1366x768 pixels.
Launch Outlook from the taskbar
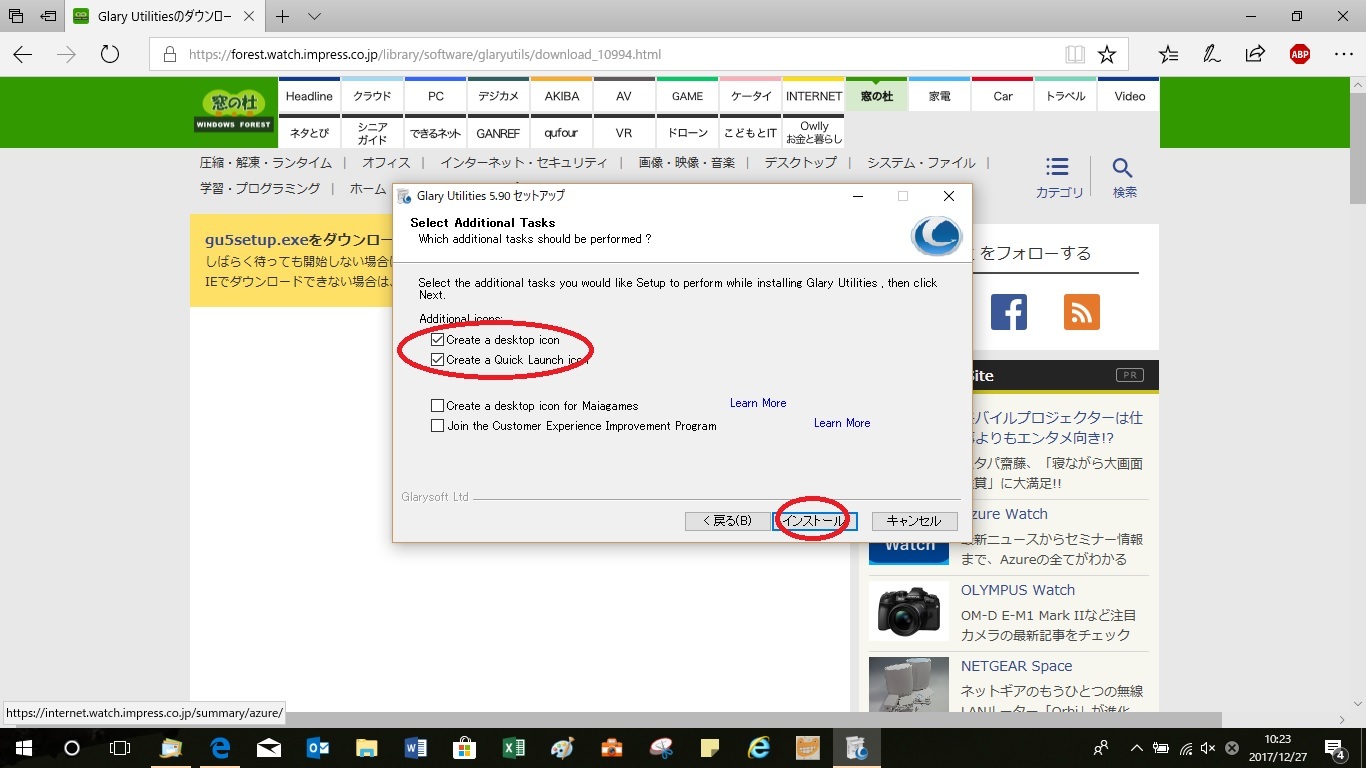coord(318,747)
